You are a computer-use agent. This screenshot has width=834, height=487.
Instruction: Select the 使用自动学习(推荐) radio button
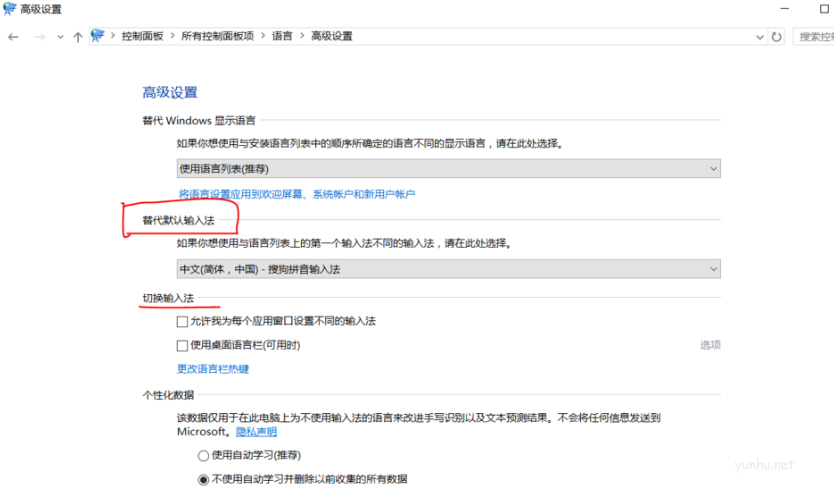click(x=203, y=456)
